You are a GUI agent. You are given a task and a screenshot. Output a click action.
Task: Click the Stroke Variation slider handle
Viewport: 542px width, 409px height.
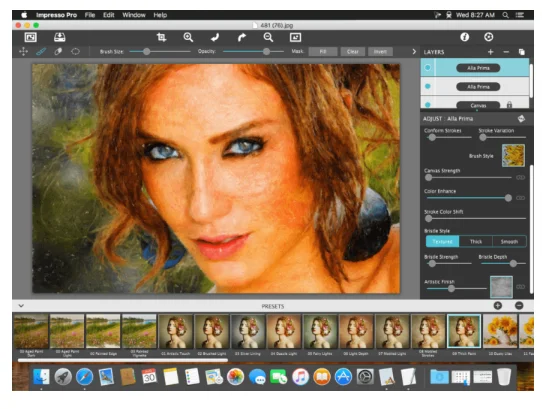pyautogui.click(x=483, y=137)
